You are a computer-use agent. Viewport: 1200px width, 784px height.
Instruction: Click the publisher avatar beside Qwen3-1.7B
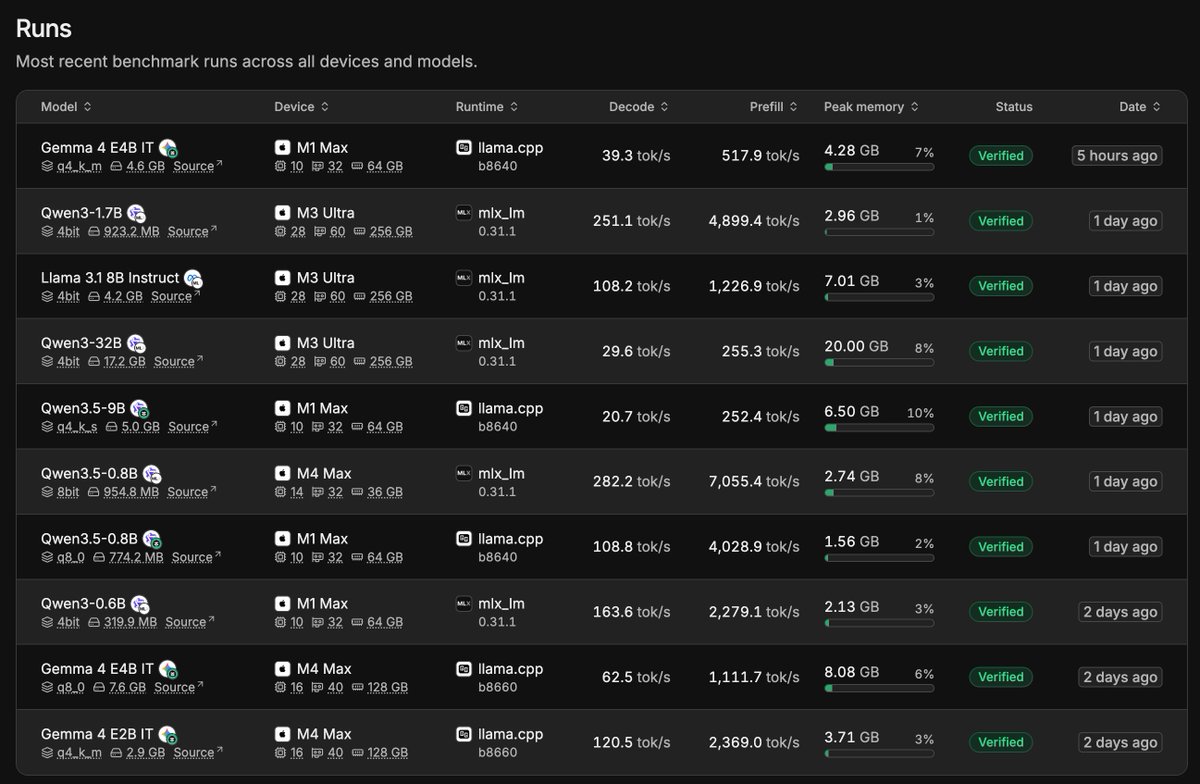[136, 213]
